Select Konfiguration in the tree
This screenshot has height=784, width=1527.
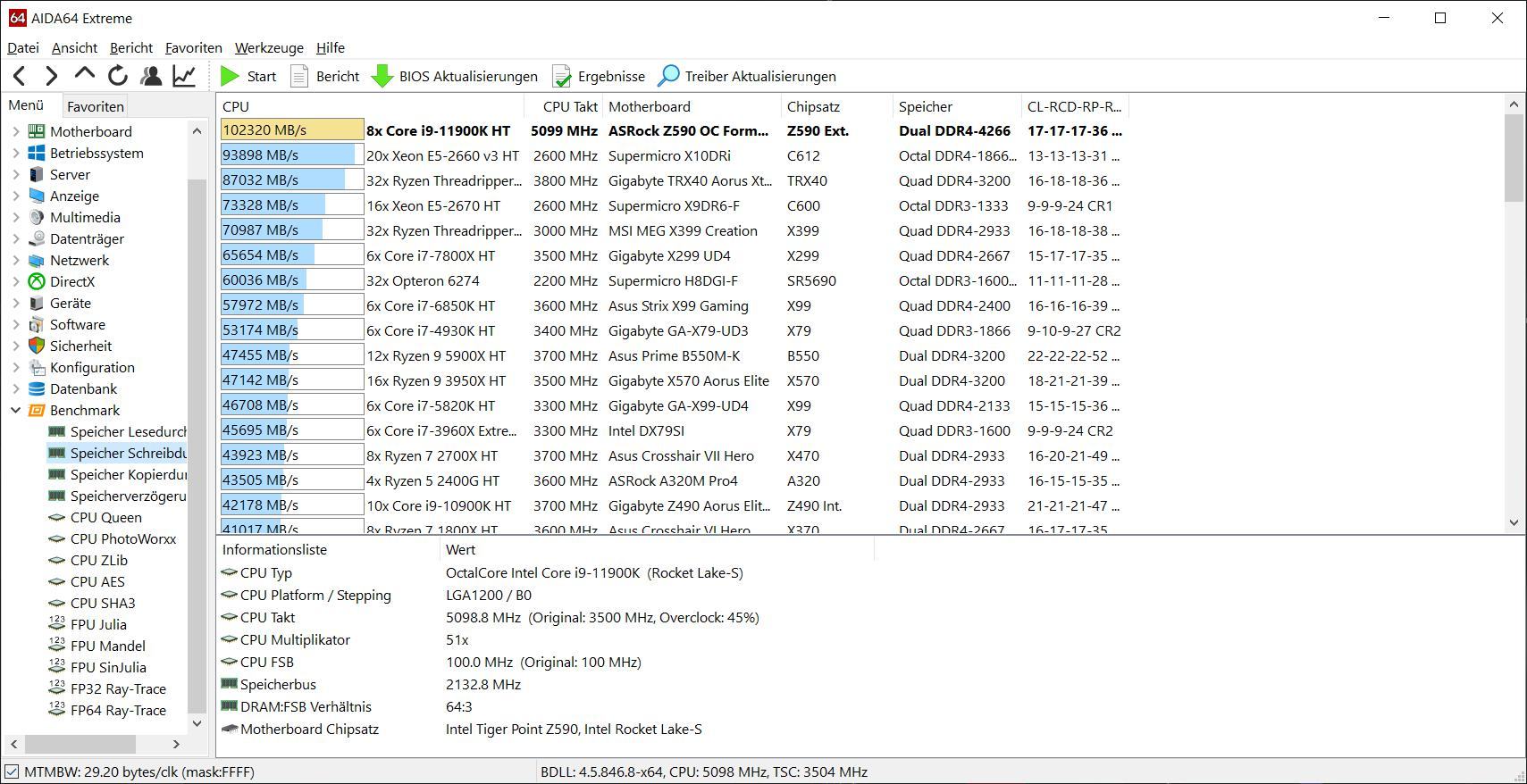point(92,367)
